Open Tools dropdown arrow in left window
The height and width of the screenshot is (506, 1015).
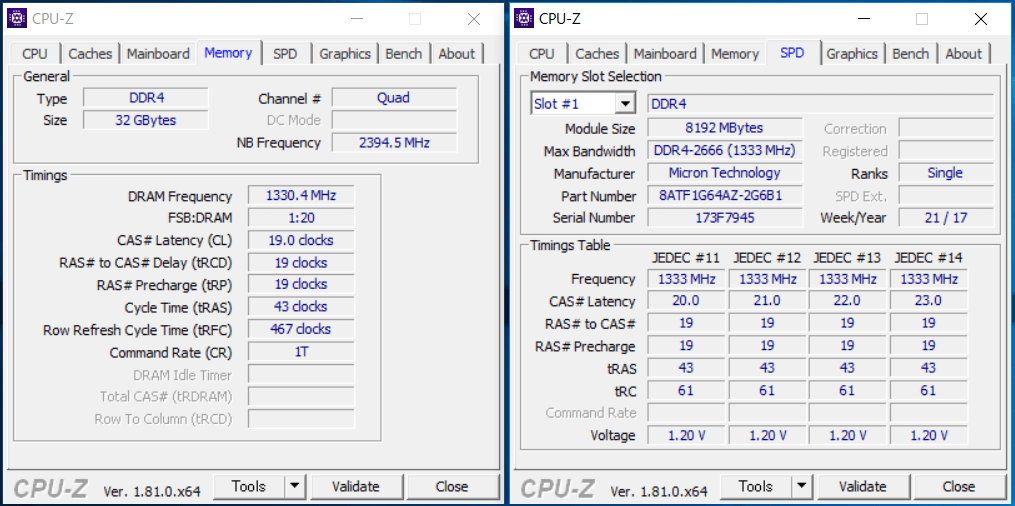pyautogui.click(x=295, y=486)
